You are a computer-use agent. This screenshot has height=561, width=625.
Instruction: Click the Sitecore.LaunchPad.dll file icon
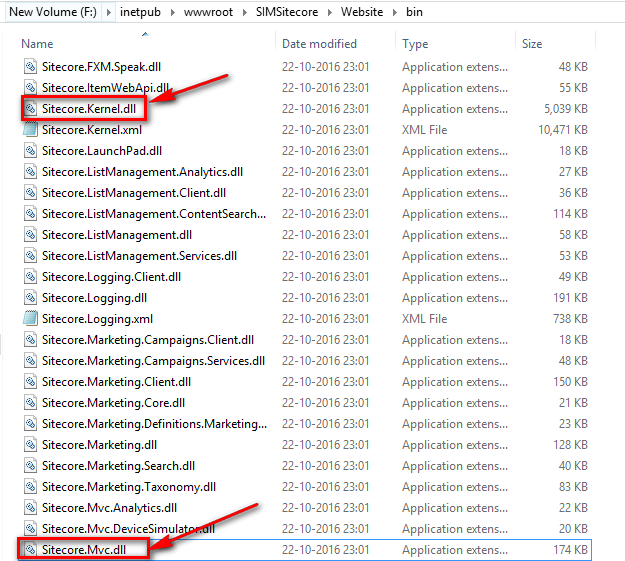tap(30, 150)
